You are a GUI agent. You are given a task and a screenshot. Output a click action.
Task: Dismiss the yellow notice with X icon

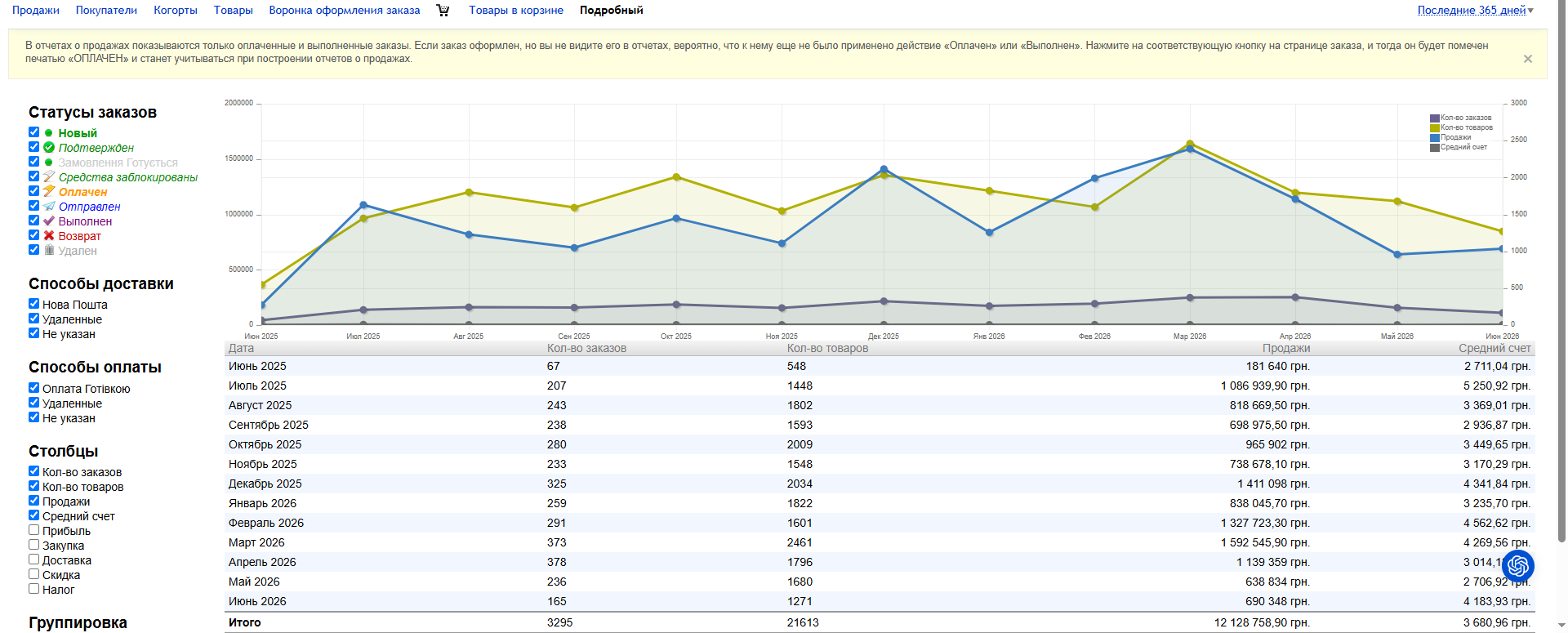(1528, 59)
